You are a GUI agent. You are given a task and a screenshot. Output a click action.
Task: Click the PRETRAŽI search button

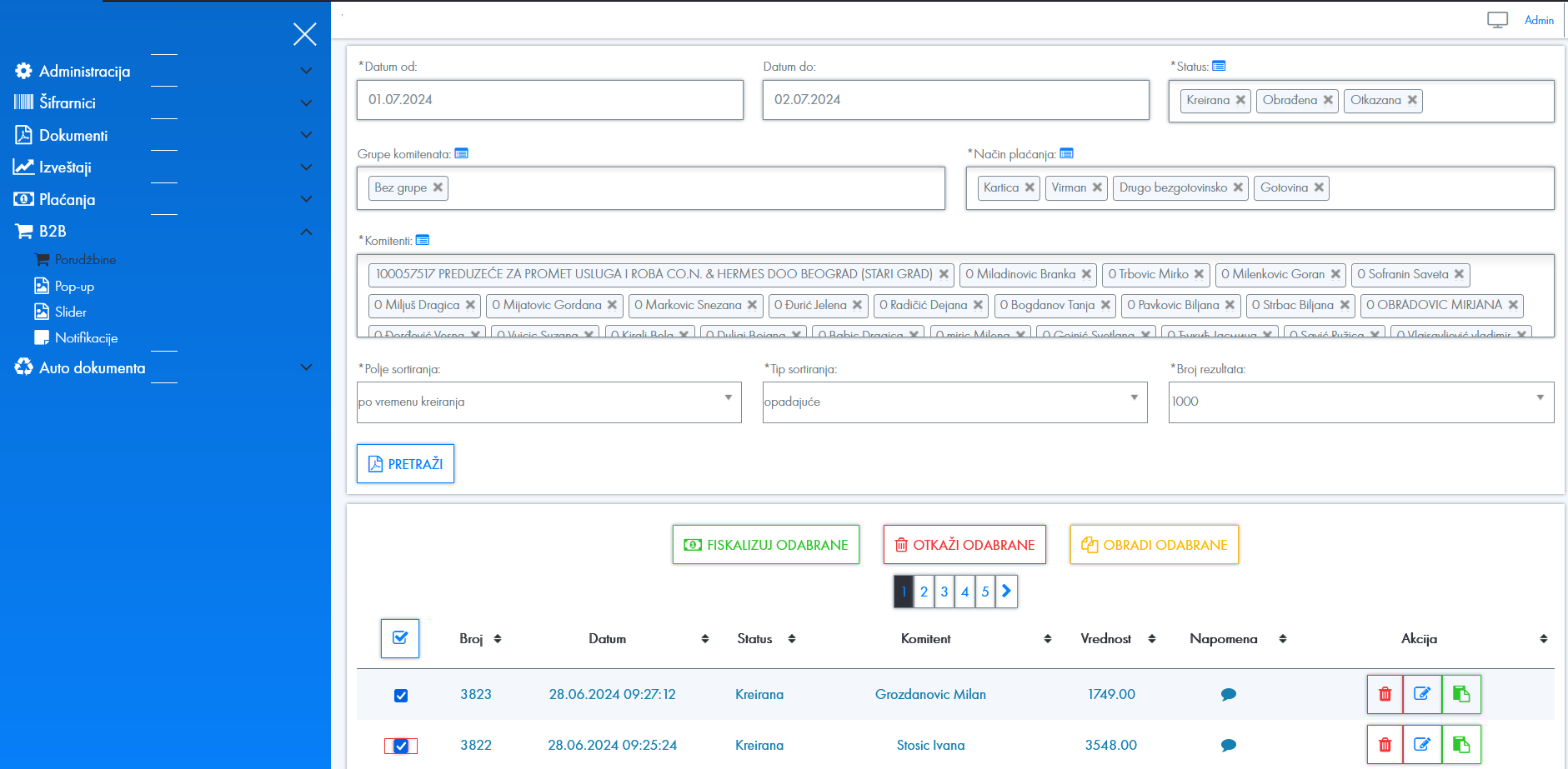[405, 463]
